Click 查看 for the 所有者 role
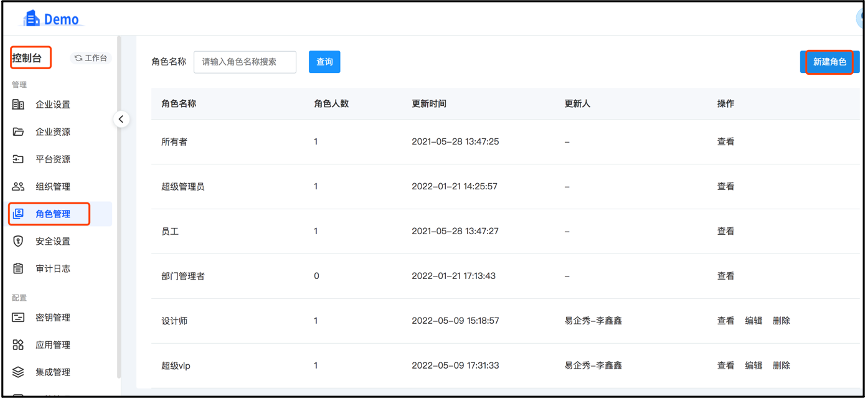Image resolution: width=866 pixels, height=398 pixels. pyautogui.click(x=726, y=142)
